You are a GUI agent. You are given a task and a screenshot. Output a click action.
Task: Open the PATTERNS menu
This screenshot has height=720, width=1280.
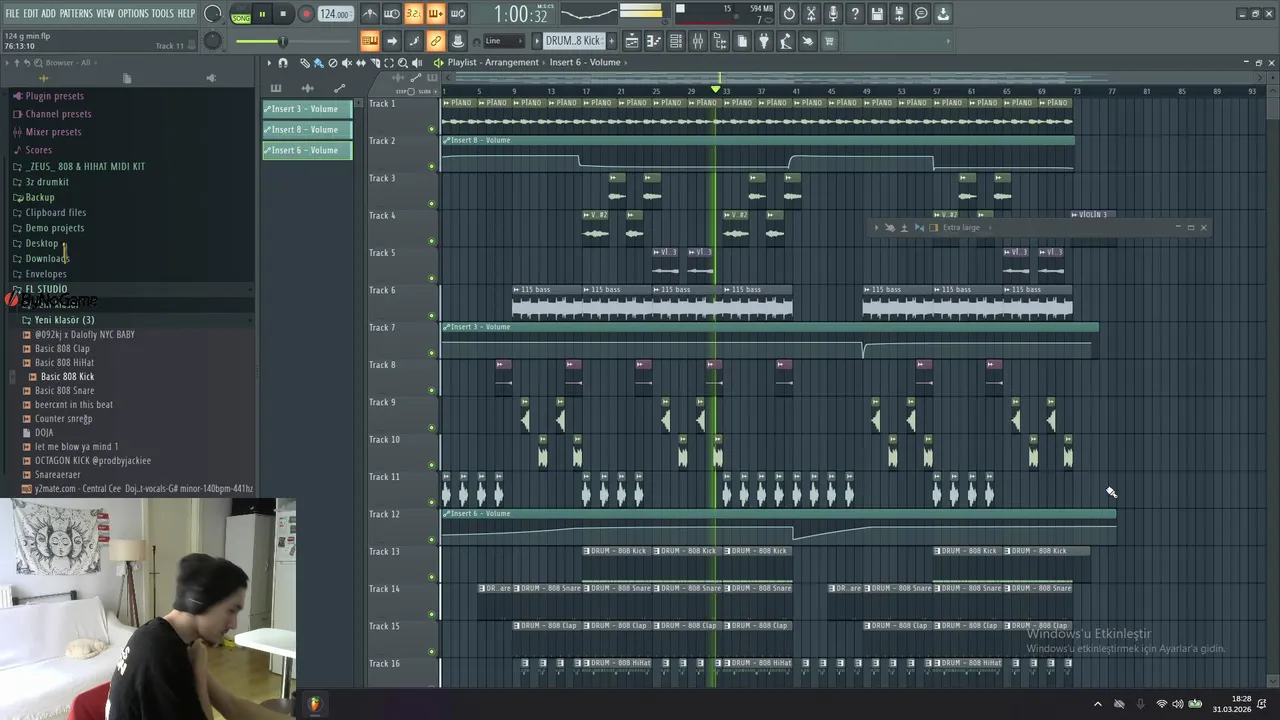(76, 13)
